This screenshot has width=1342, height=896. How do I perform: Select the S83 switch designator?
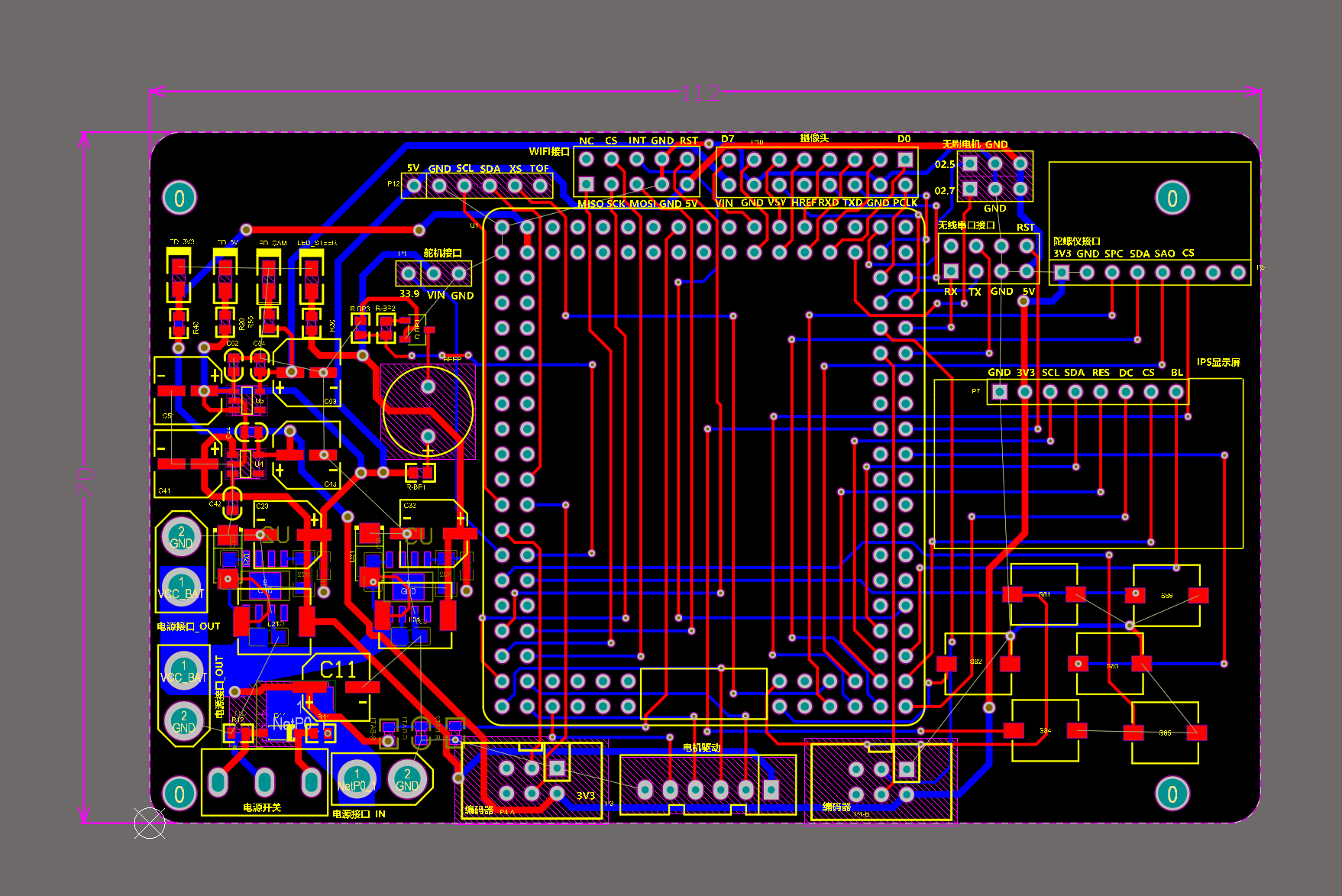click(x=1112, y=667)
